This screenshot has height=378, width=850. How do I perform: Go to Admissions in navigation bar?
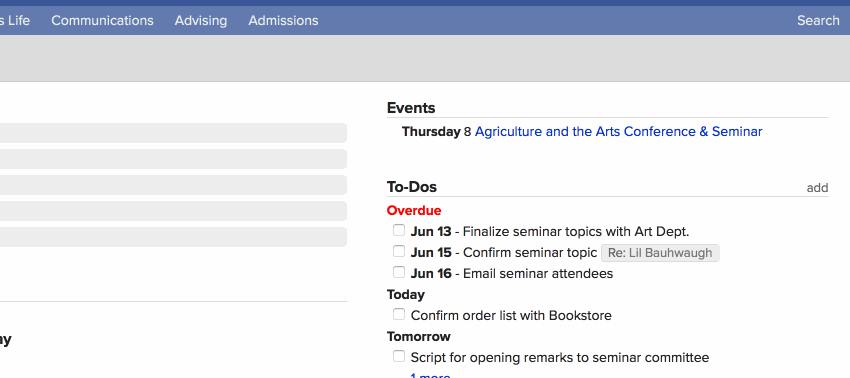point(283,21)
